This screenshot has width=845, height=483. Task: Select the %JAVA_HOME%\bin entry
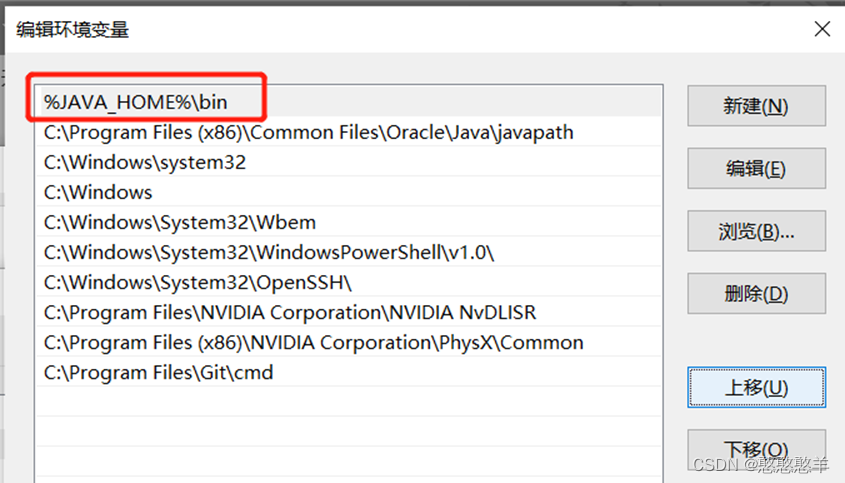tap(348, 102)
